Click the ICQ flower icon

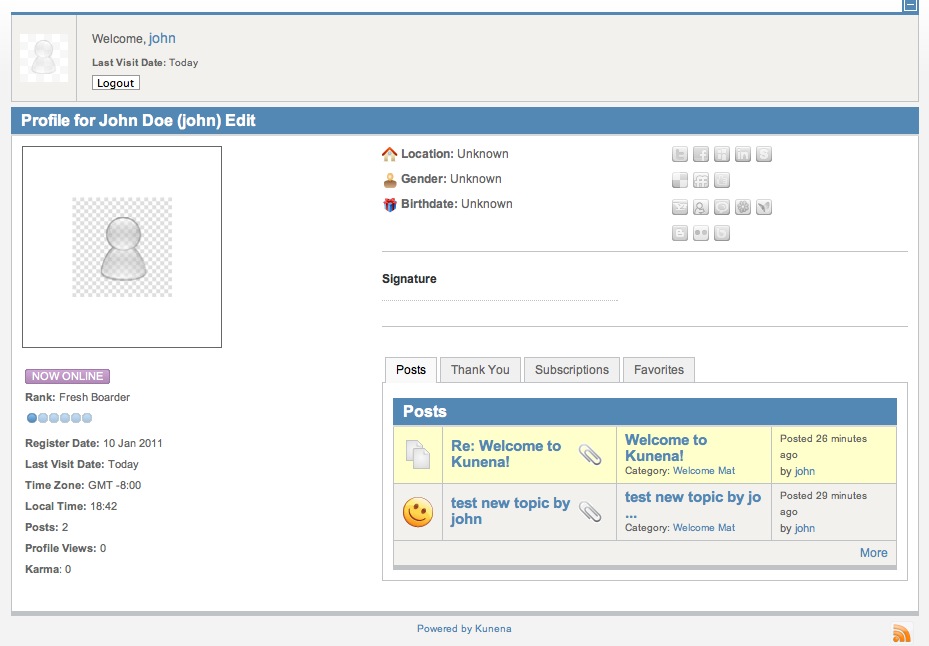[x=743, y=207]
